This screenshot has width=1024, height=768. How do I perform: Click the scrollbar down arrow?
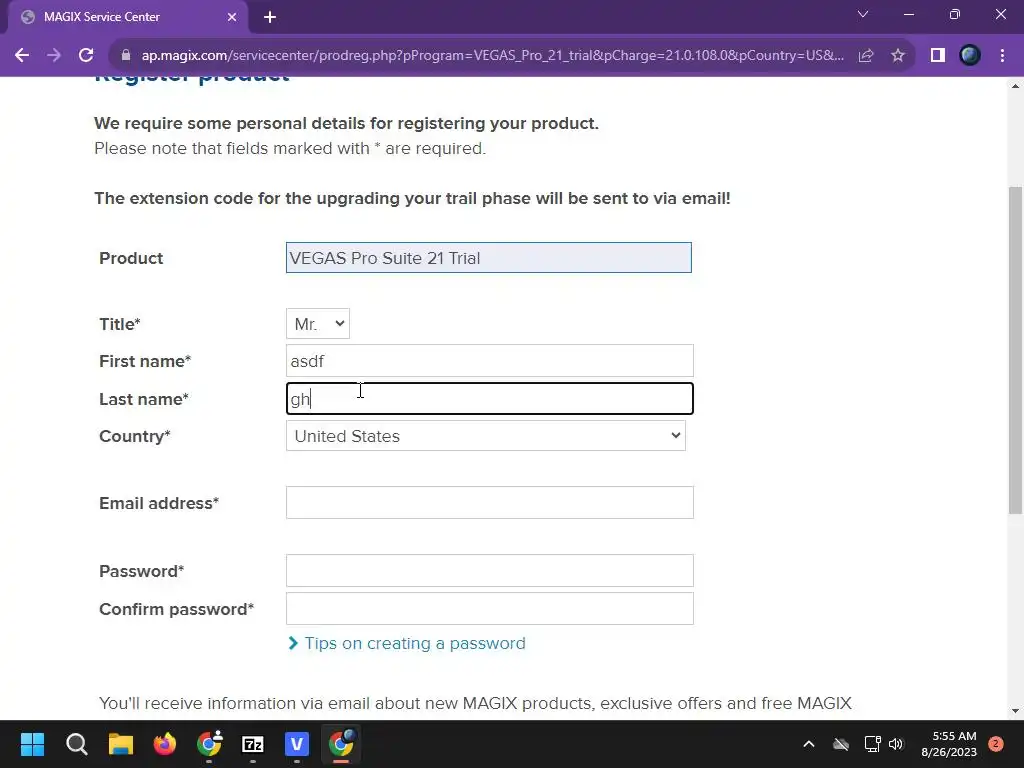pos(1016,711)
